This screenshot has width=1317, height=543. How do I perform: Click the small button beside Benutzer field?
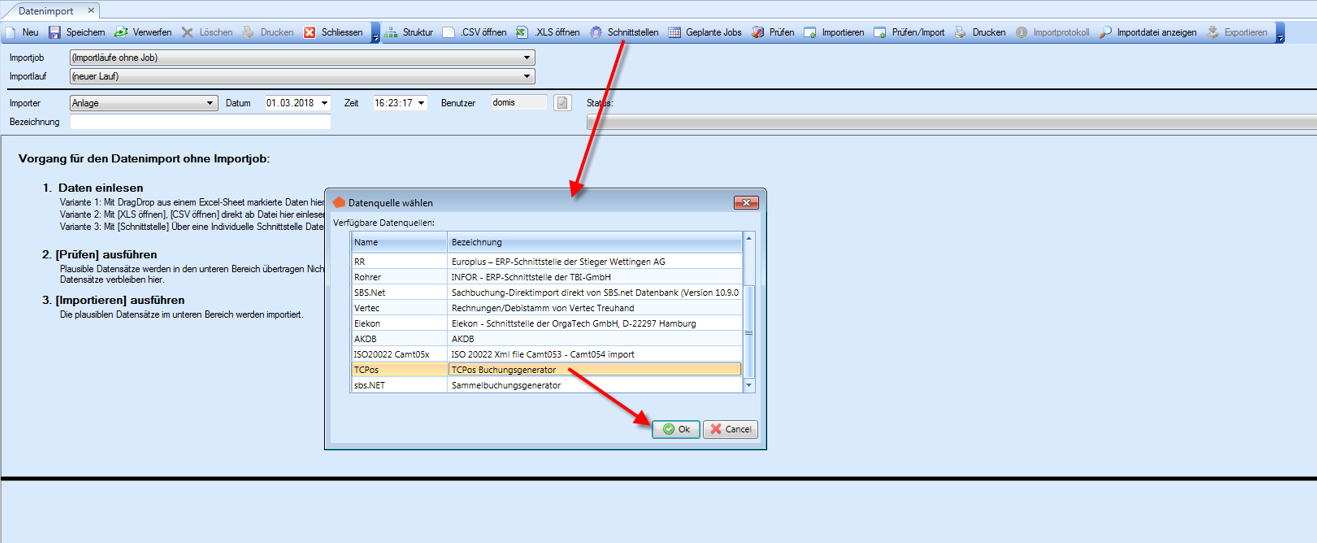pyautogui.click(x=563, y=102)
